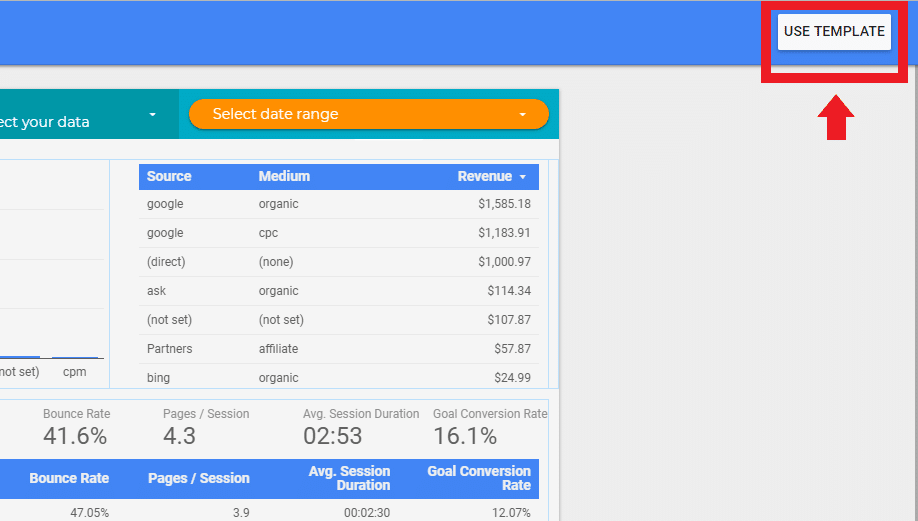Click the $114.34 revenue value
Viewport: 918px width, 521px height.
[509, 291]
